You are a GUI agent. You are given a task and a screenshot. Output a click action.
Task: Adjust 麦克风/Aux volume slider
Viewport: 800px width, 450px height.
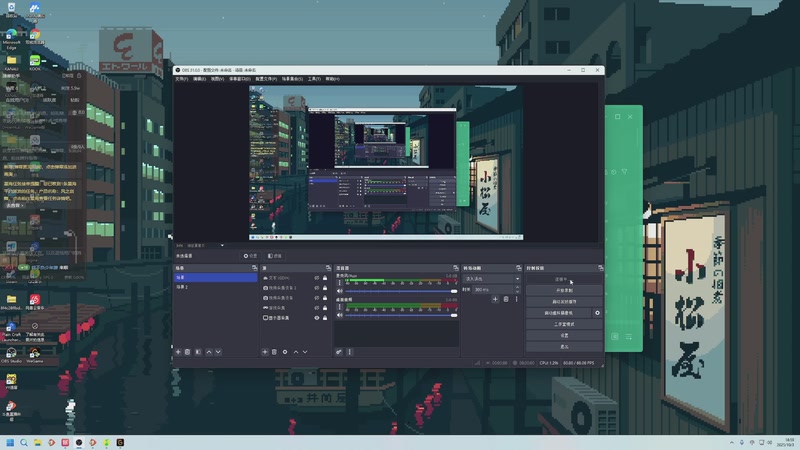pos(401,291)
